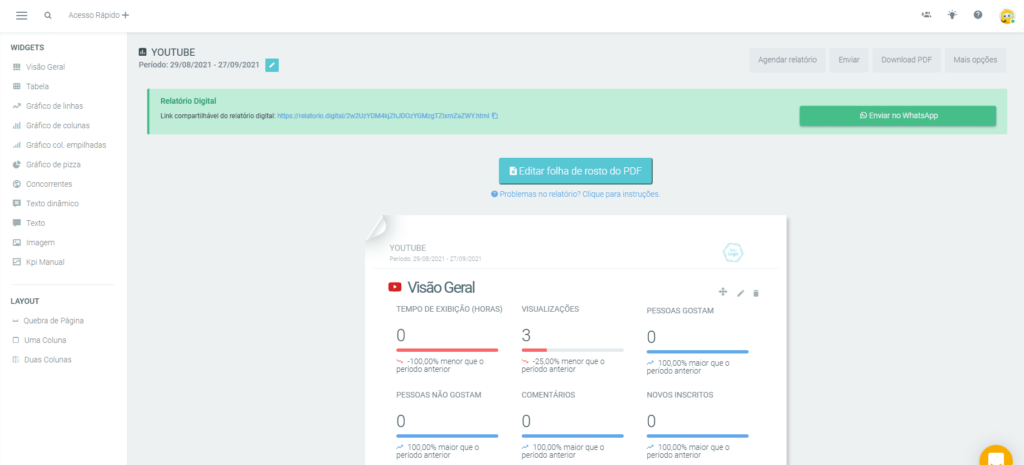Image resolution: width=1024 pixels, height=465 pixels.
Task: Click the WIDGETS section heading
Action: click(27, 48)
